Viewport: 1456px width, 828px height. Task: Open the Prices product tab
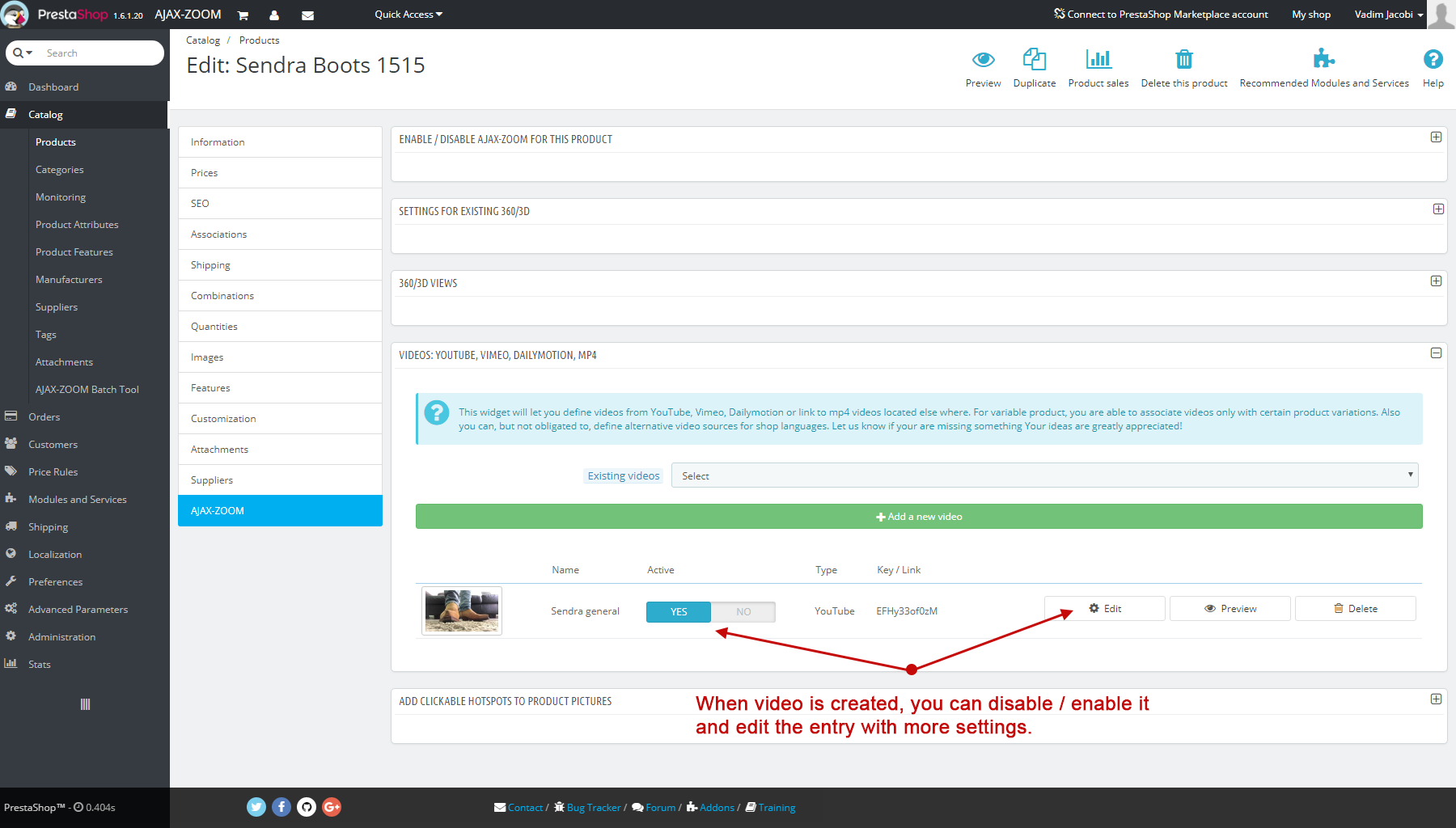[x=280, y=173]
